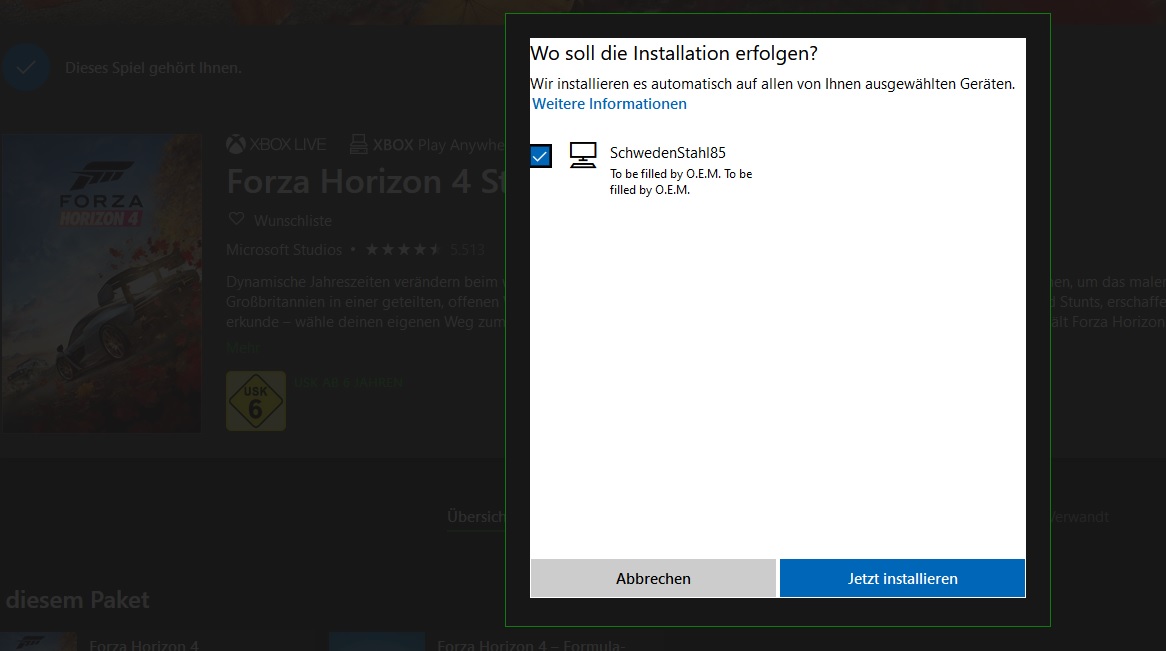Screen dimensions: 1166x651
Task: Click the computer icon next to SchwedenStahl85
Action: pos(583,155)
